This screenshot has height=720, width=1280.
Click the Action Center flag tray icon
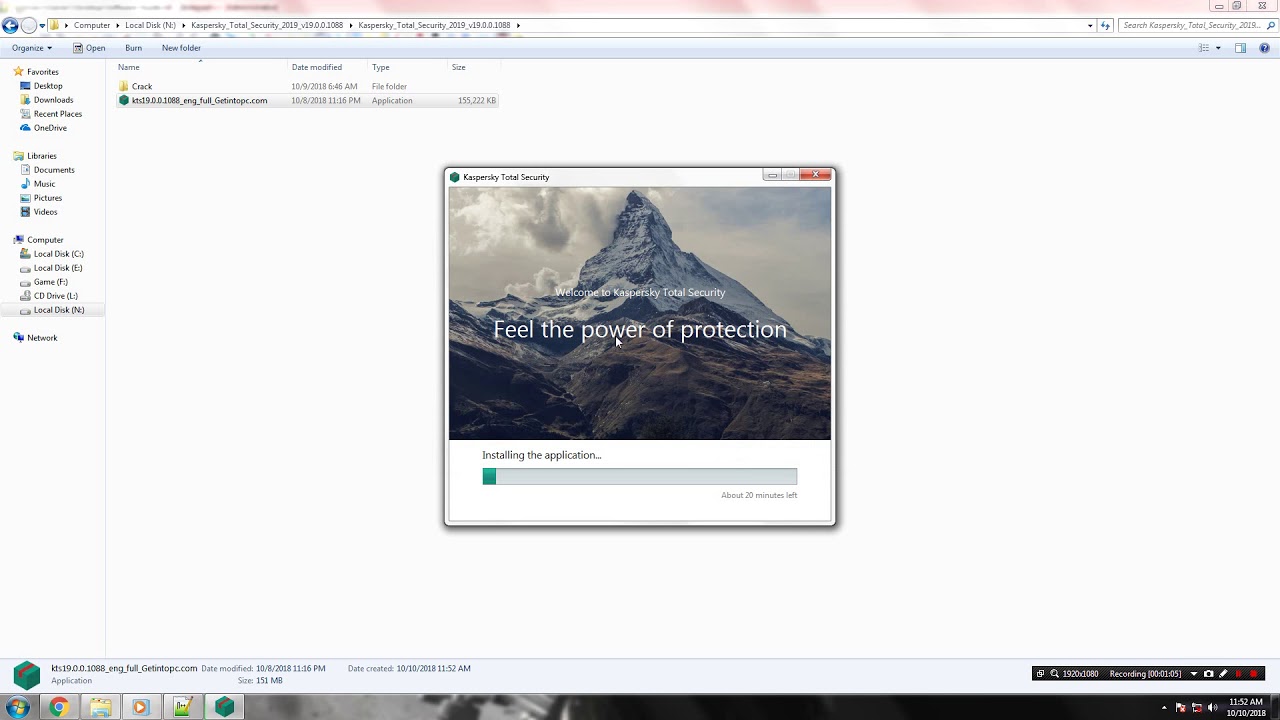[1181, 708]
